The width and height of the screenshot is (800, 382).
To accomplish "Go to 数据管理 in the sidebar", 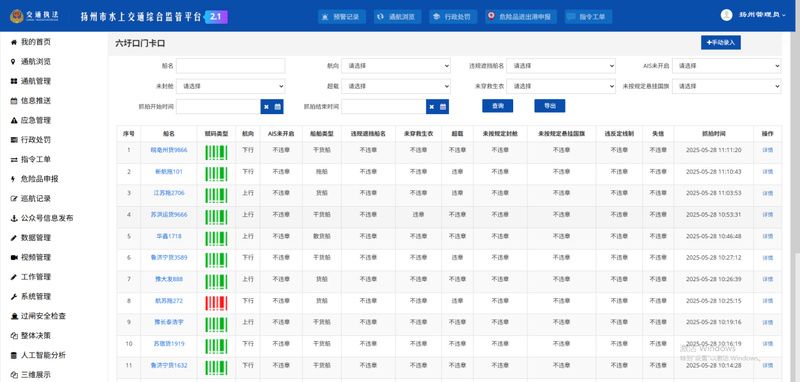I will pos(36,238).
